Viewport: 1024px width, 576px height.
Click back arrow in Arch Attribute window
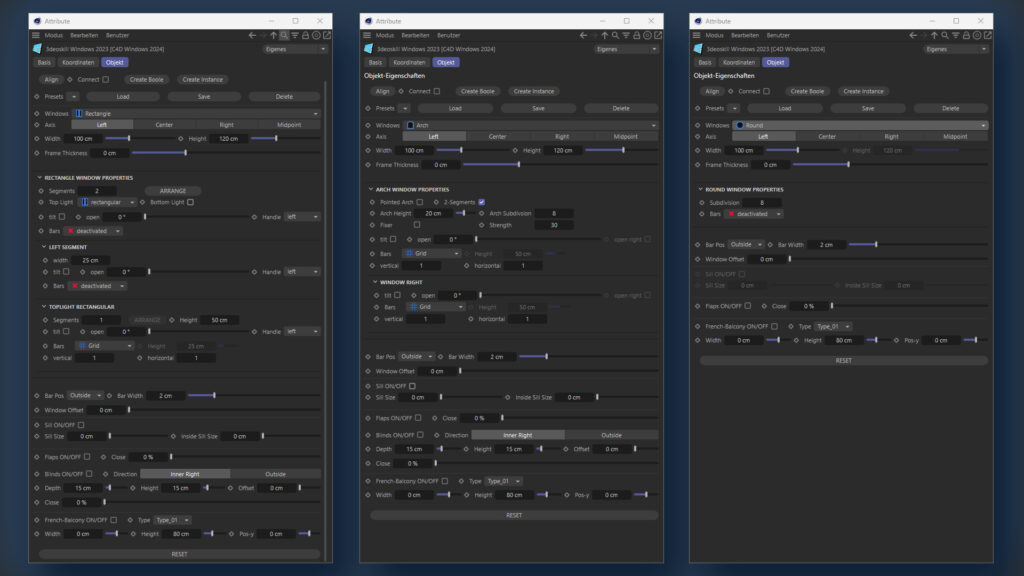(583, 35)
